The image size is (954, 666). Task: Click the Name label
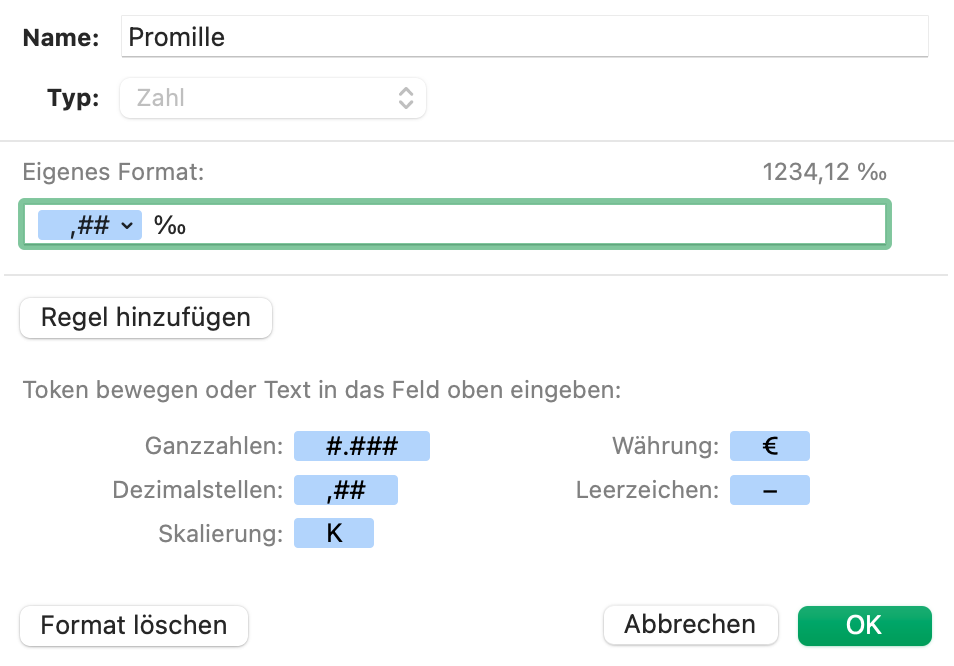tap(61, 38)
